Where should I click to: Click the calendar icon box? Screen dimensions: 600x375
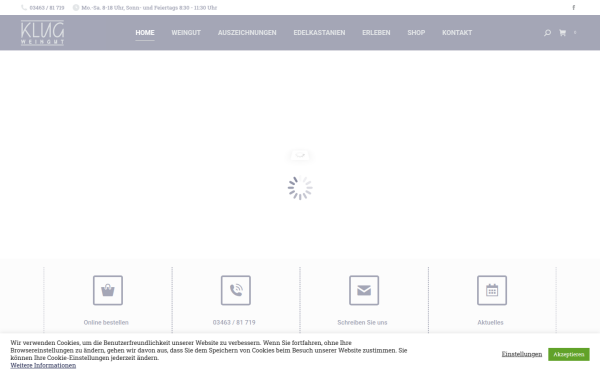click(492, 290)
